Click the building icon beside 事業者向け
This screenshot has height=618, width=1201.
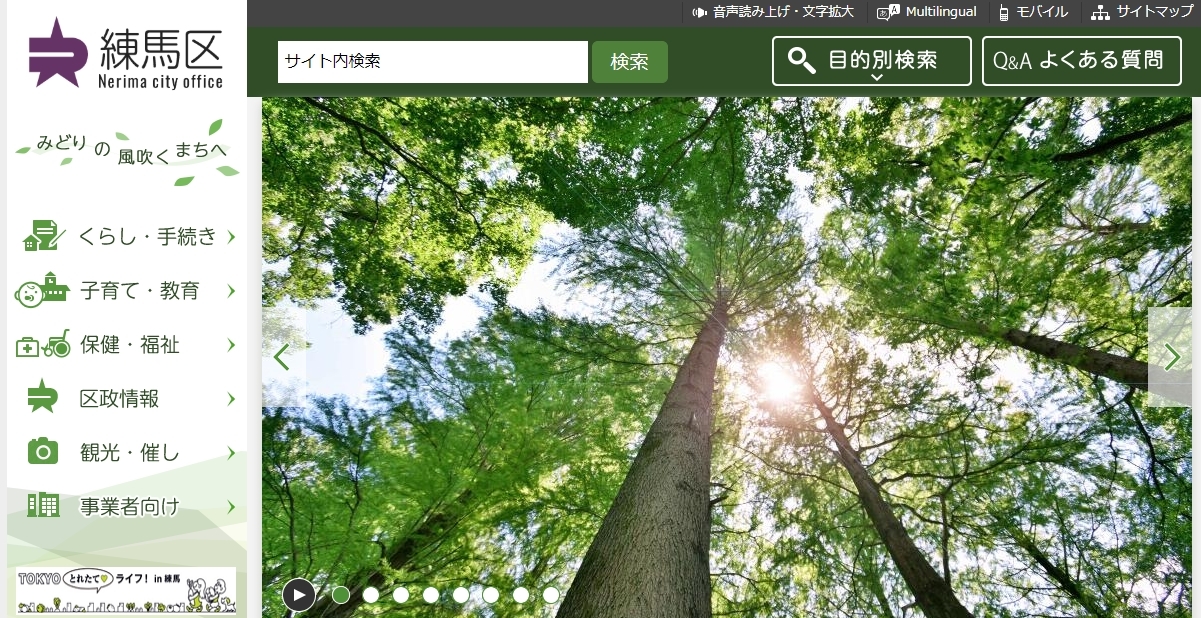click(x=43, y=505)
